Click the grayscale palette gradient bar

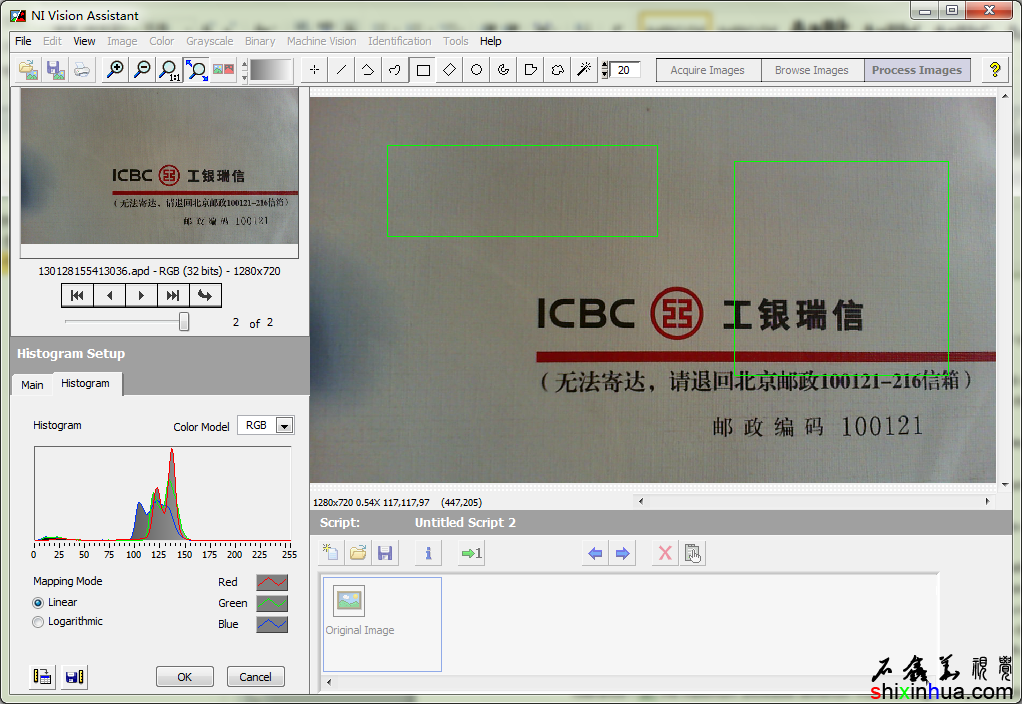point(270,70)
